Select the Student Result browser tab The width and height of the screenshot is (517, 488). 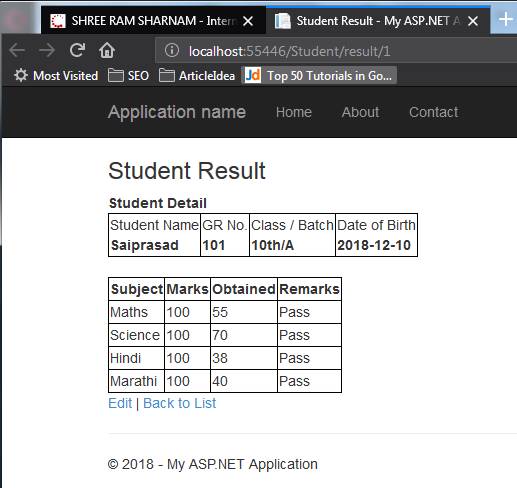coord(378,21)
